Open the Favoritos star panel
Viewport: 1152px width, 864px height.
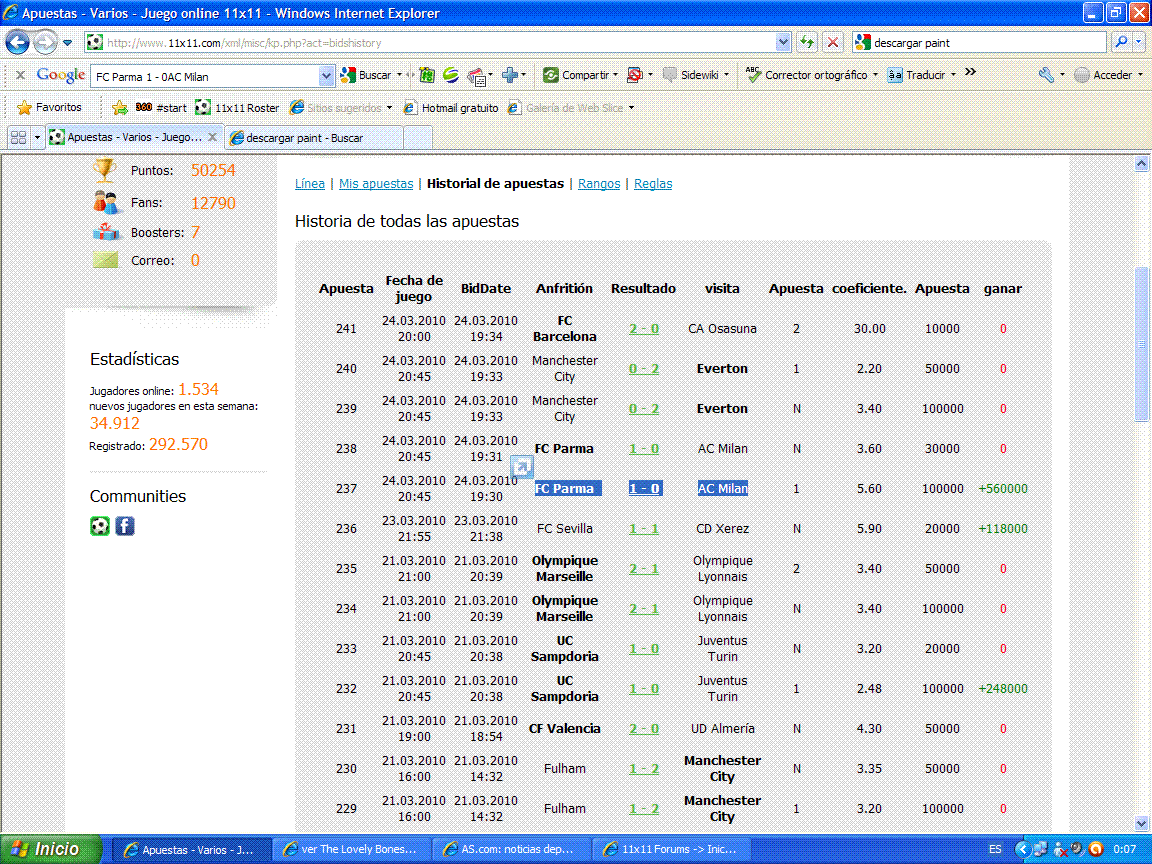[x=49, y=107]
